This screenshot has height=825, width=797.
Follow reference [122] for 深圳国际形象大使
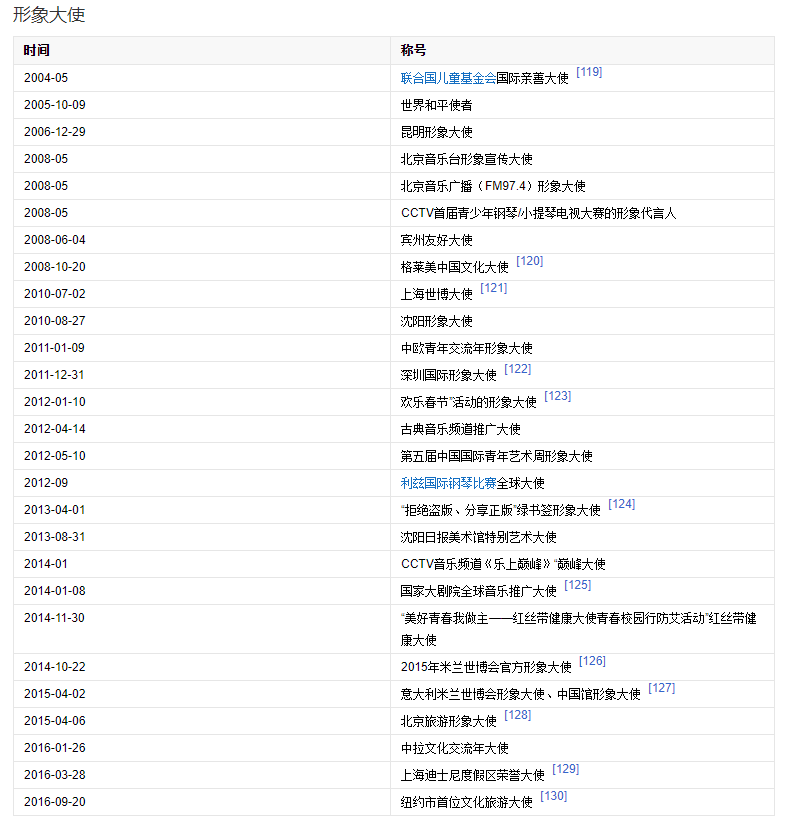(x=518, y=369)
